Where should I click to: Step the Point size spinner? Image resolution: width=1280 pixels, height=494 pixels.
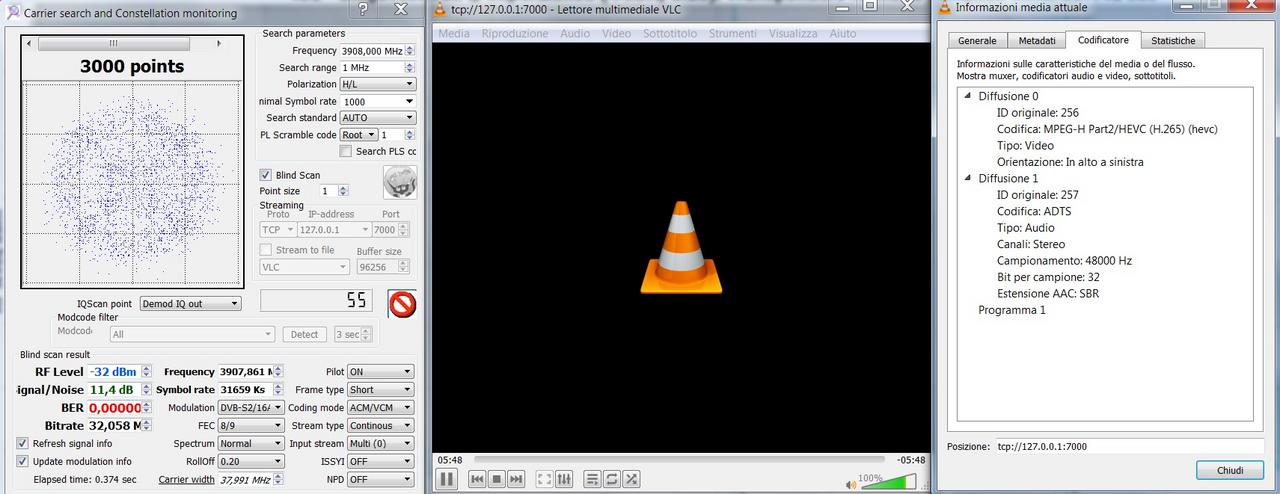pos(343,190)
